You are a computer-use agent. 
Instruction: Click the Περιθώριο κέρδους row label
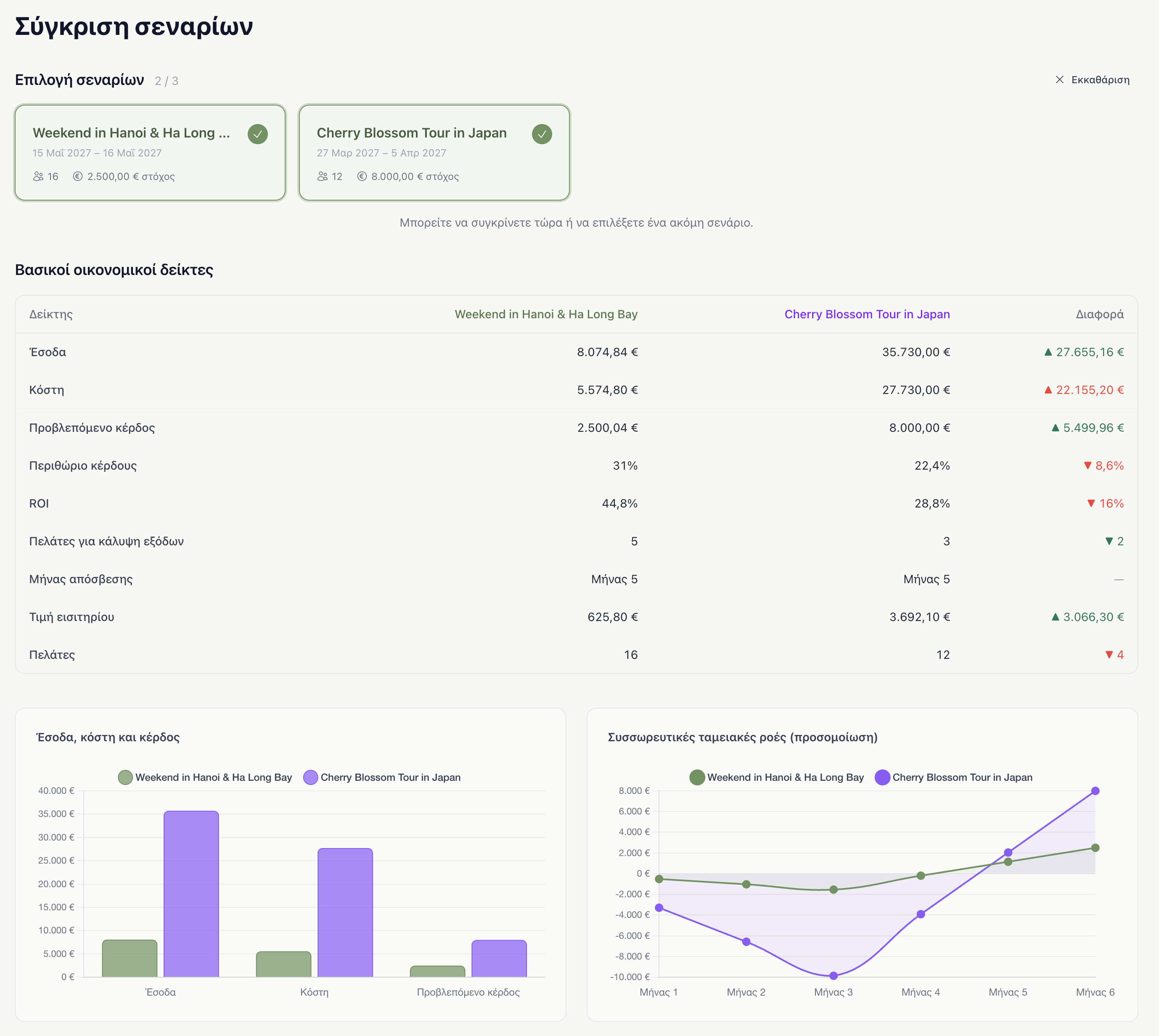tap(83, 465)
